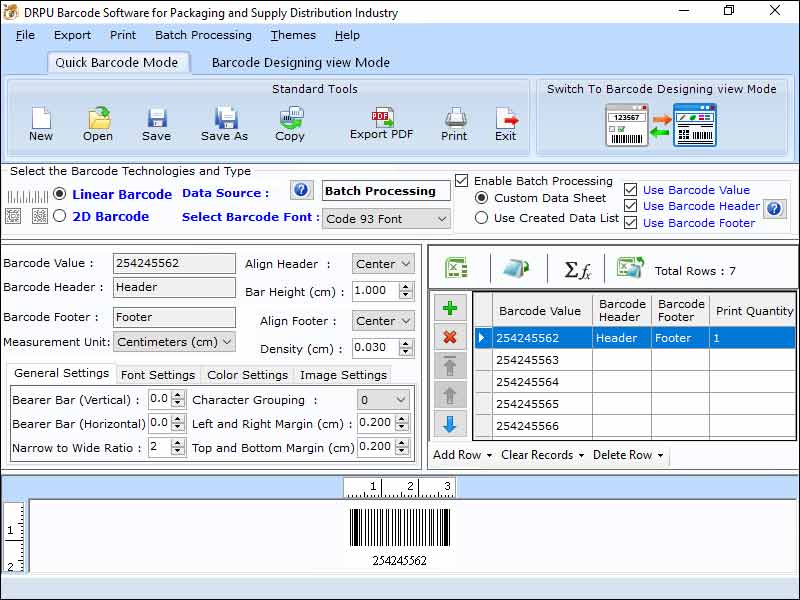Disable Enable Batch Processing
Viewport: 800px width, 600px height.
(x=461, y=181)
